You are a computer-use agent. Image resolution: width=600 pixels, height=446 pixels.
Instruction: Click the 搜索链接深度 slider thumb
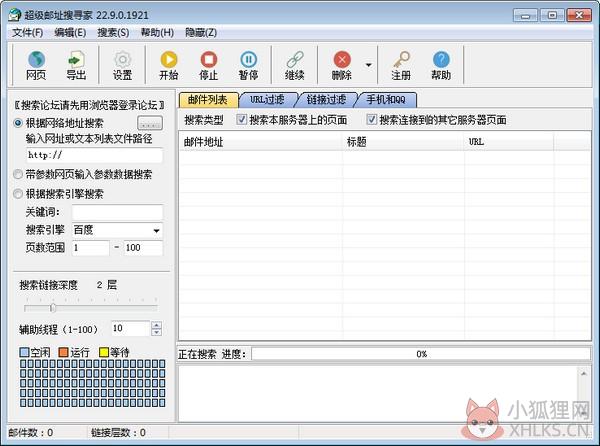53,308
